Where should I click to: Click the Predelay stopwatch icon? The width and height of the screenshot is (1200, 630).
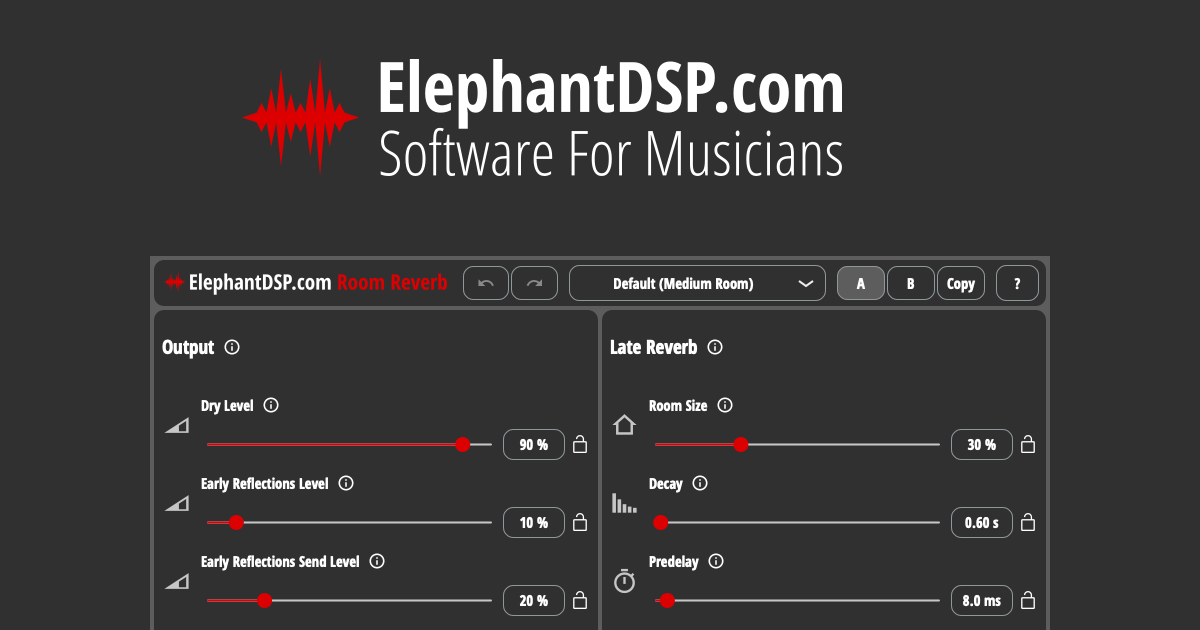(x=624, y=581)
